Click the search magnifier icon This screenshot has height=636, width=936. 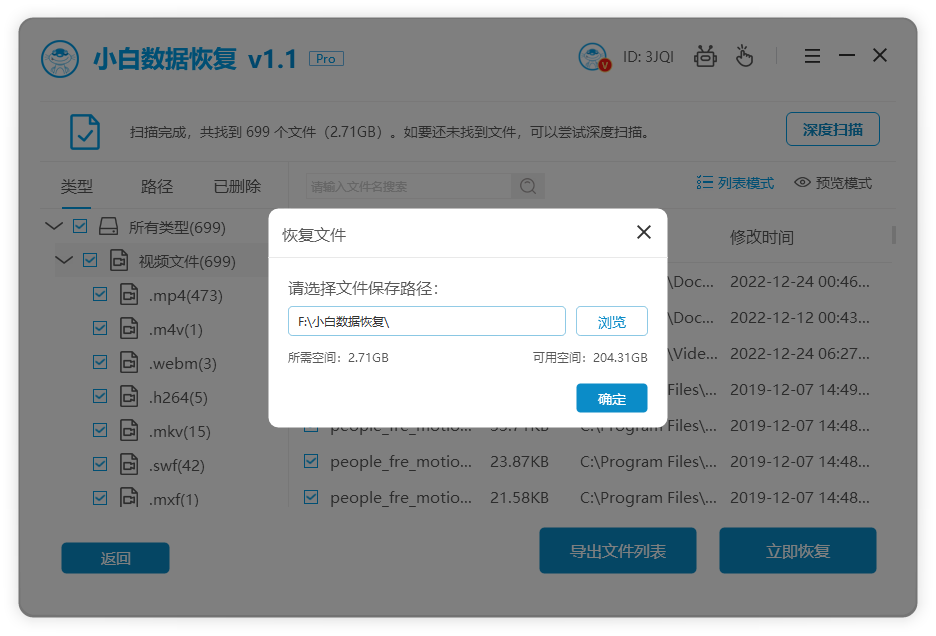[x=527, y=186]
